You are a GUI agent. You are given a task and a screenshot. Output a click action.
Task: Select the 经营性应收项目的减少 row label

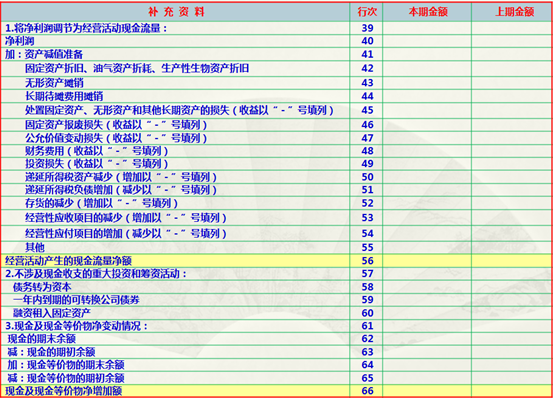[x=126, y=218]
